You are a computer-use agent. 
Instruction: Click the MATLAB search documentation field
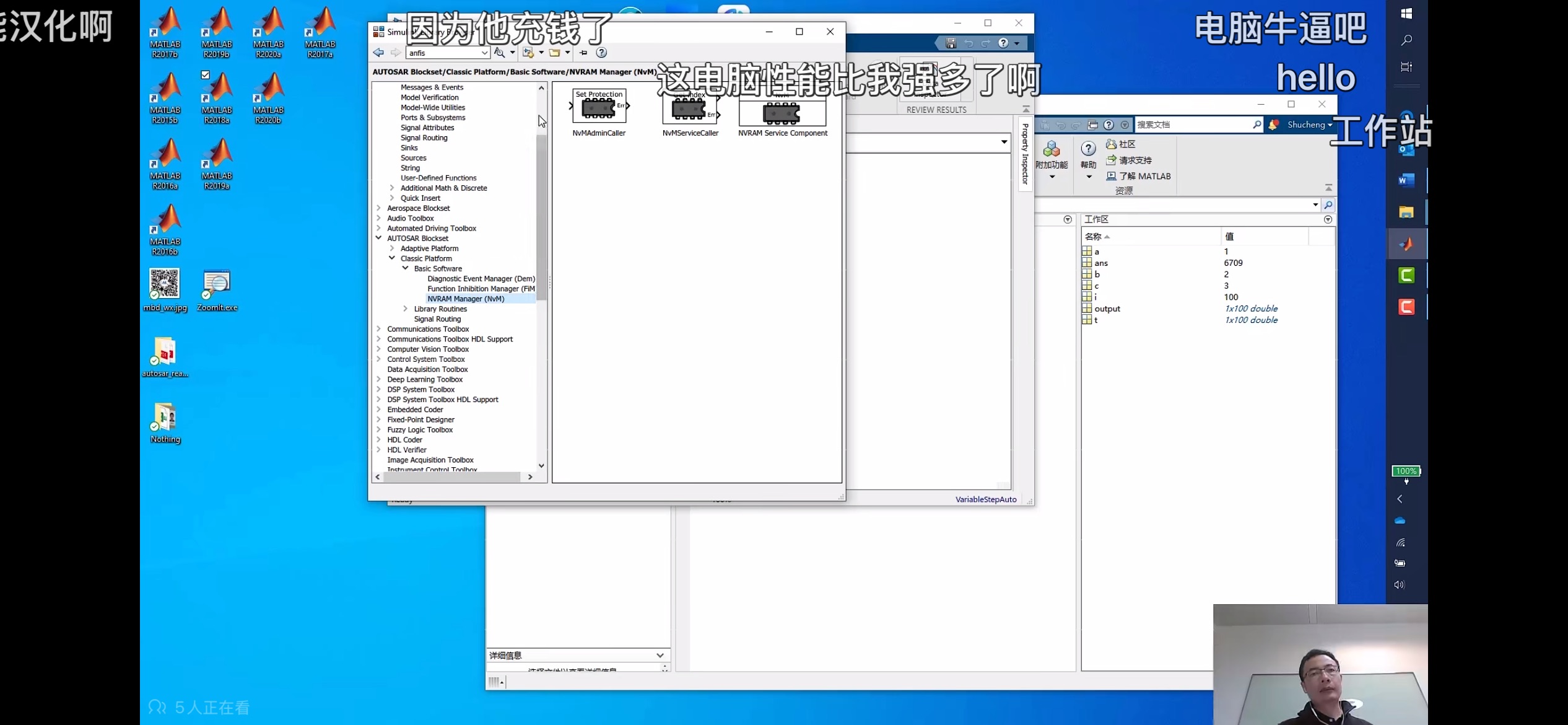coord(1192,125)
